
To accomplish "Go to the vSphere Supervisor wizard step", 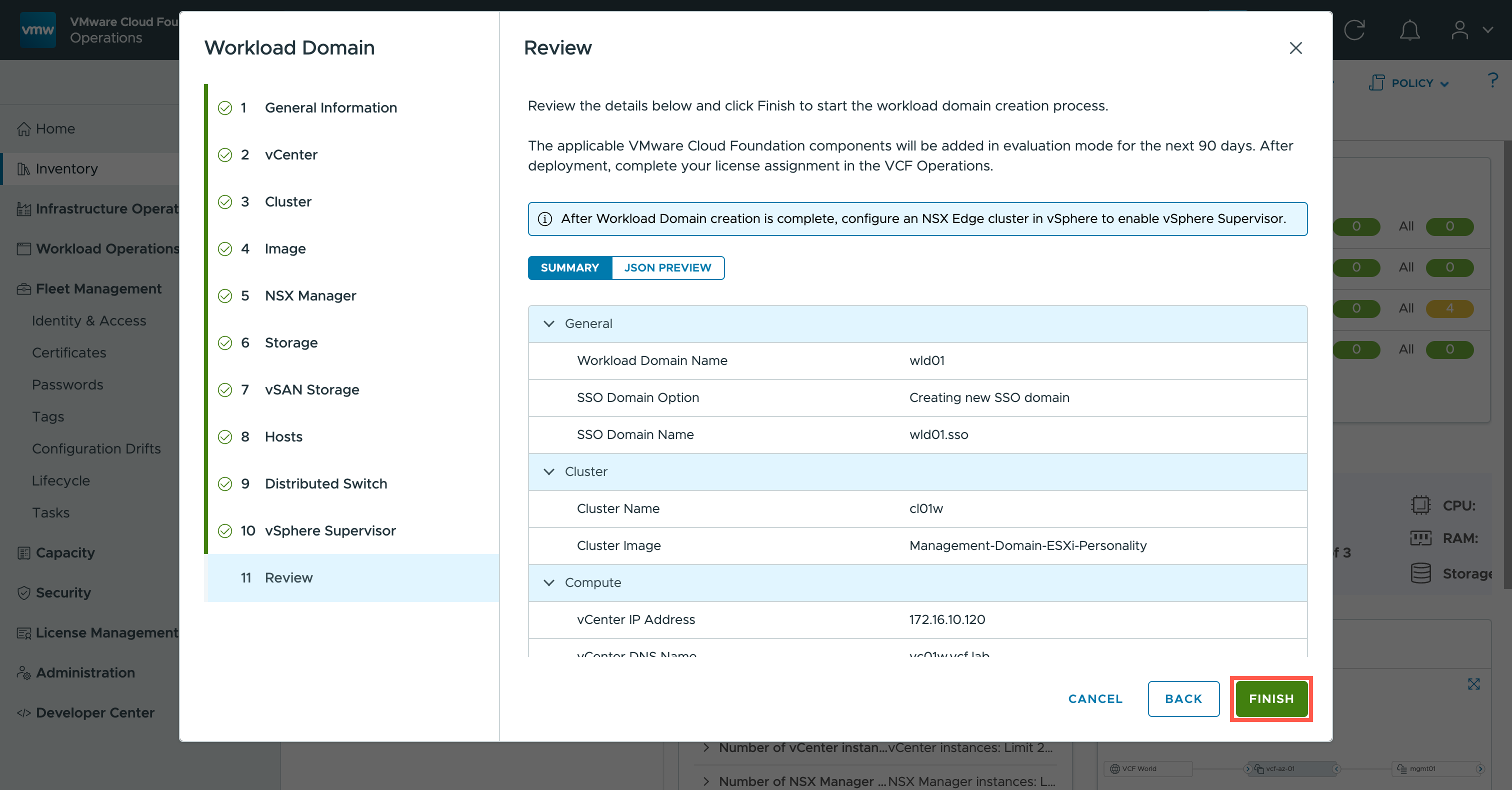I will [x=330, y=530].
